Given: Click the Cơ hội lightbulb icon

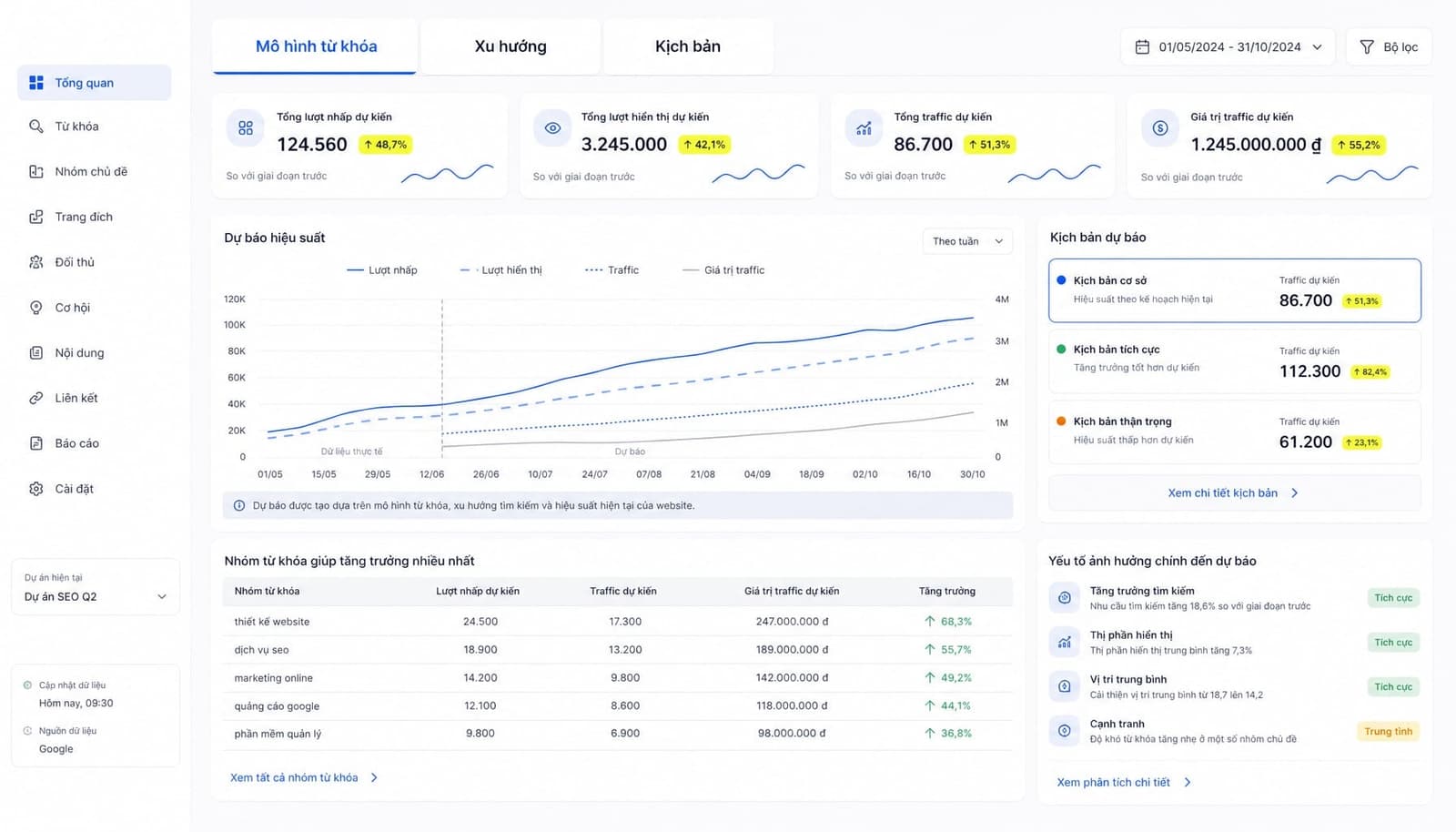Looking at the screenshot, I should 36,308.
